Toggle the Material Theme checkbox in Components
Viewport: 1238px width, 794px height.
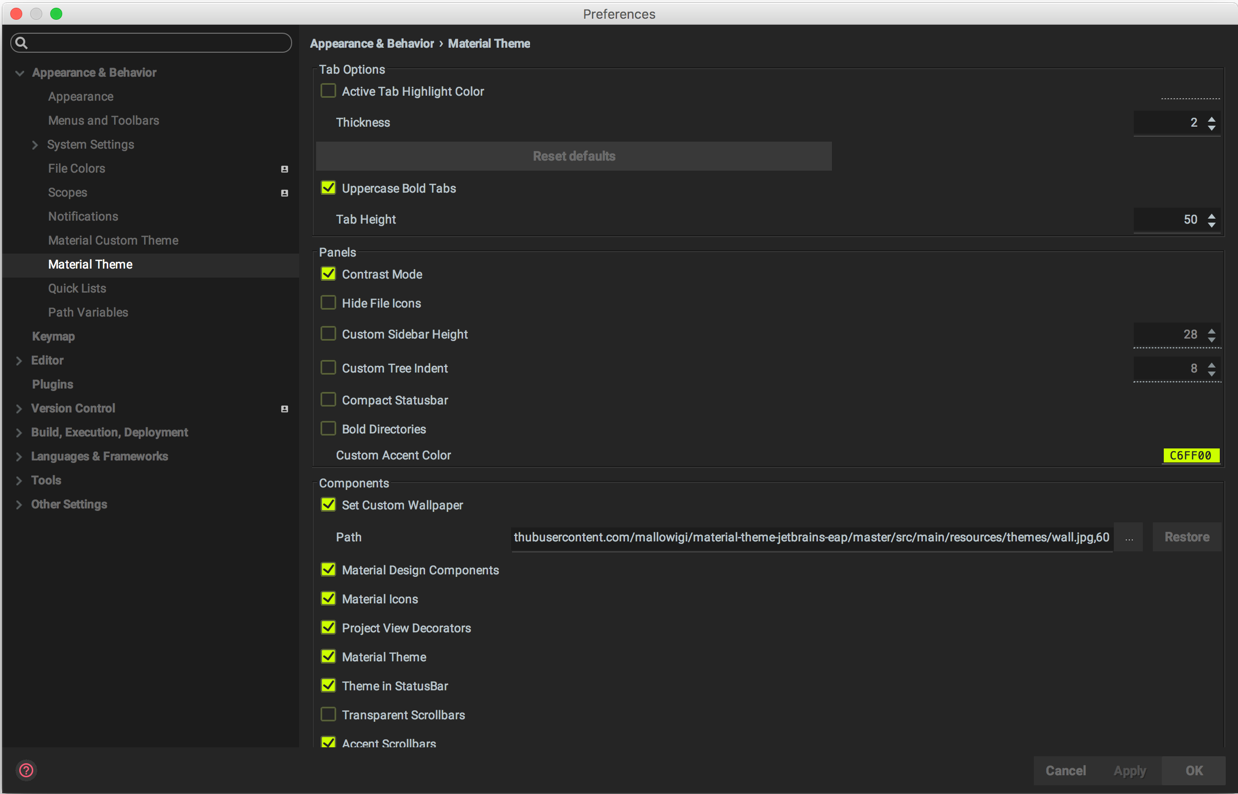[328, 657]
